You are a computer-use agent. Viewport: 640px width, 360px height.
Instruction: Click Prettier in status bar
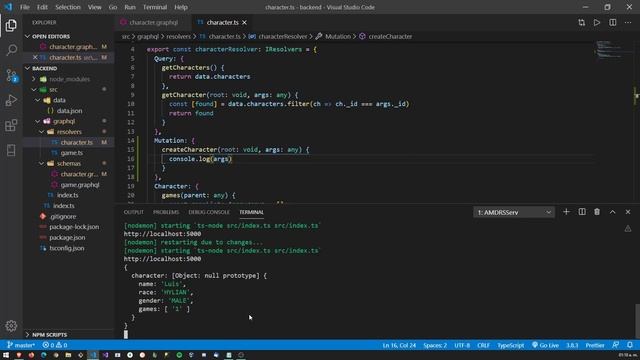[595, 345]
